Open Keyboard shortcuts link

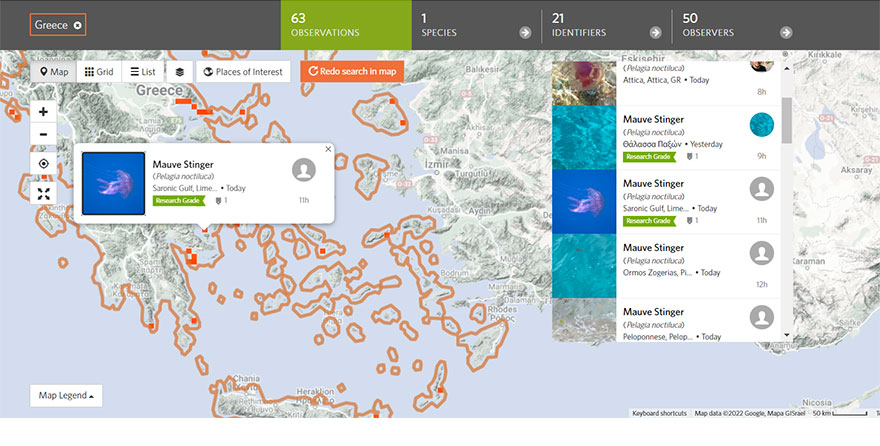pyautogui.click(x=660, y=413)
